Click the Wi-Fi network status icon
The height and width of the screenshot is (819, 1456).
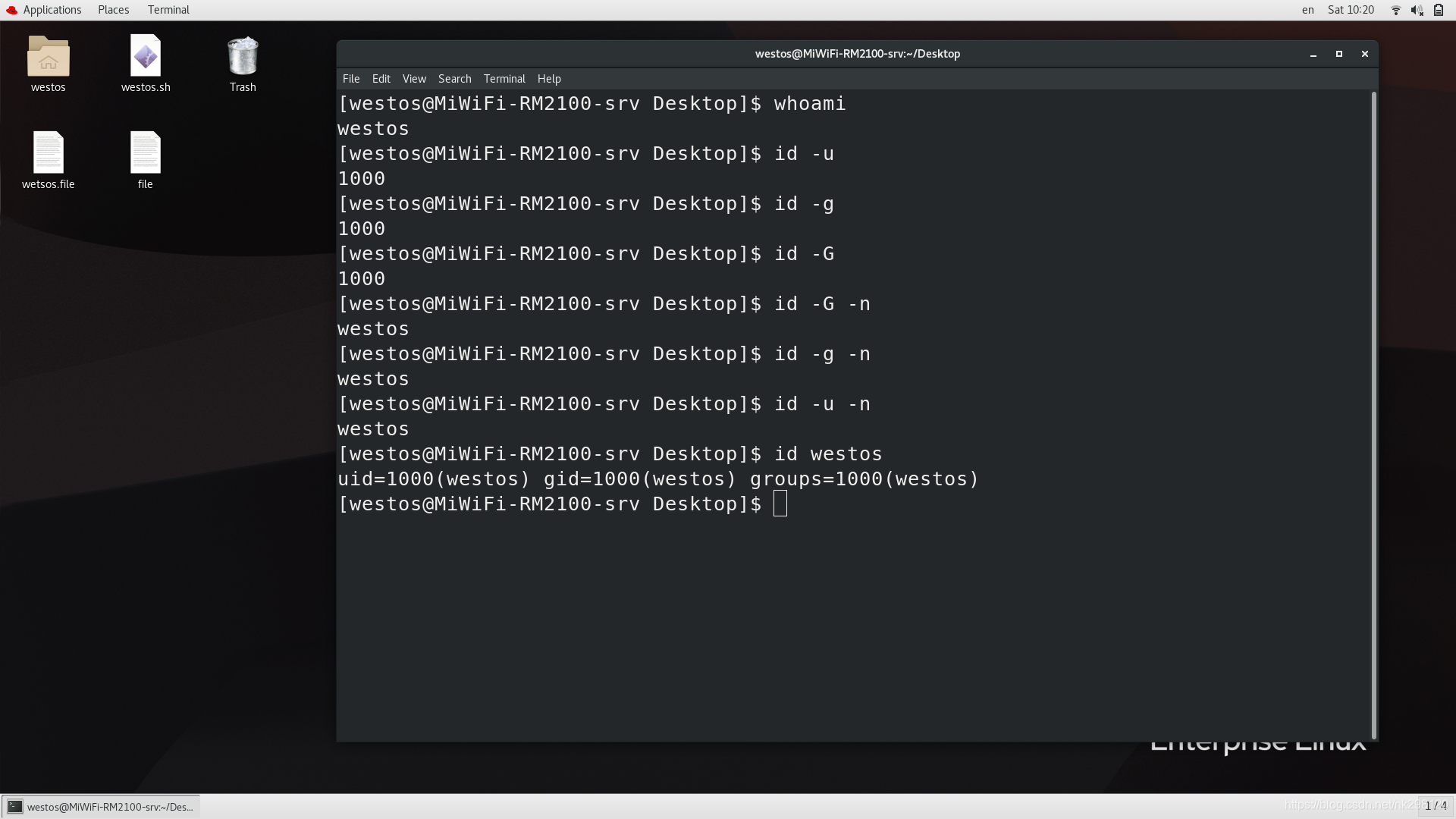point(1396,10)
